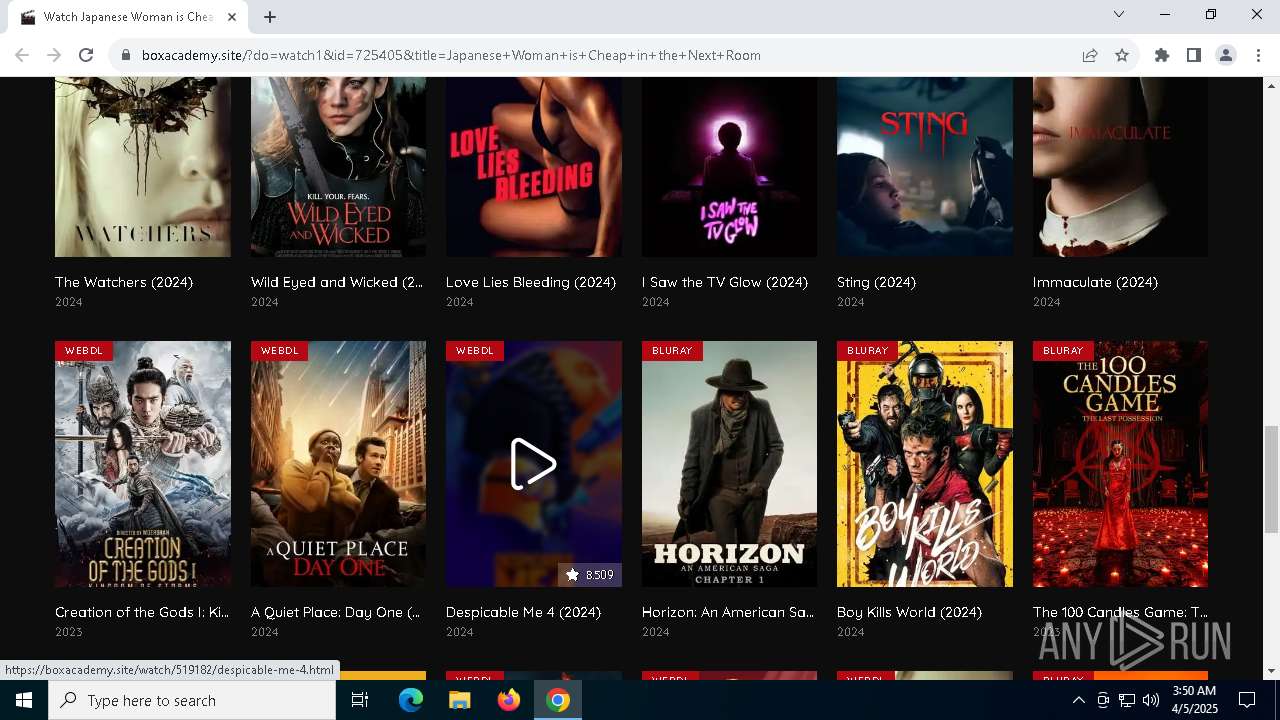Launch Firefox from taskbar
Screen dimensions: 1280x720
[x=509, y=700]
